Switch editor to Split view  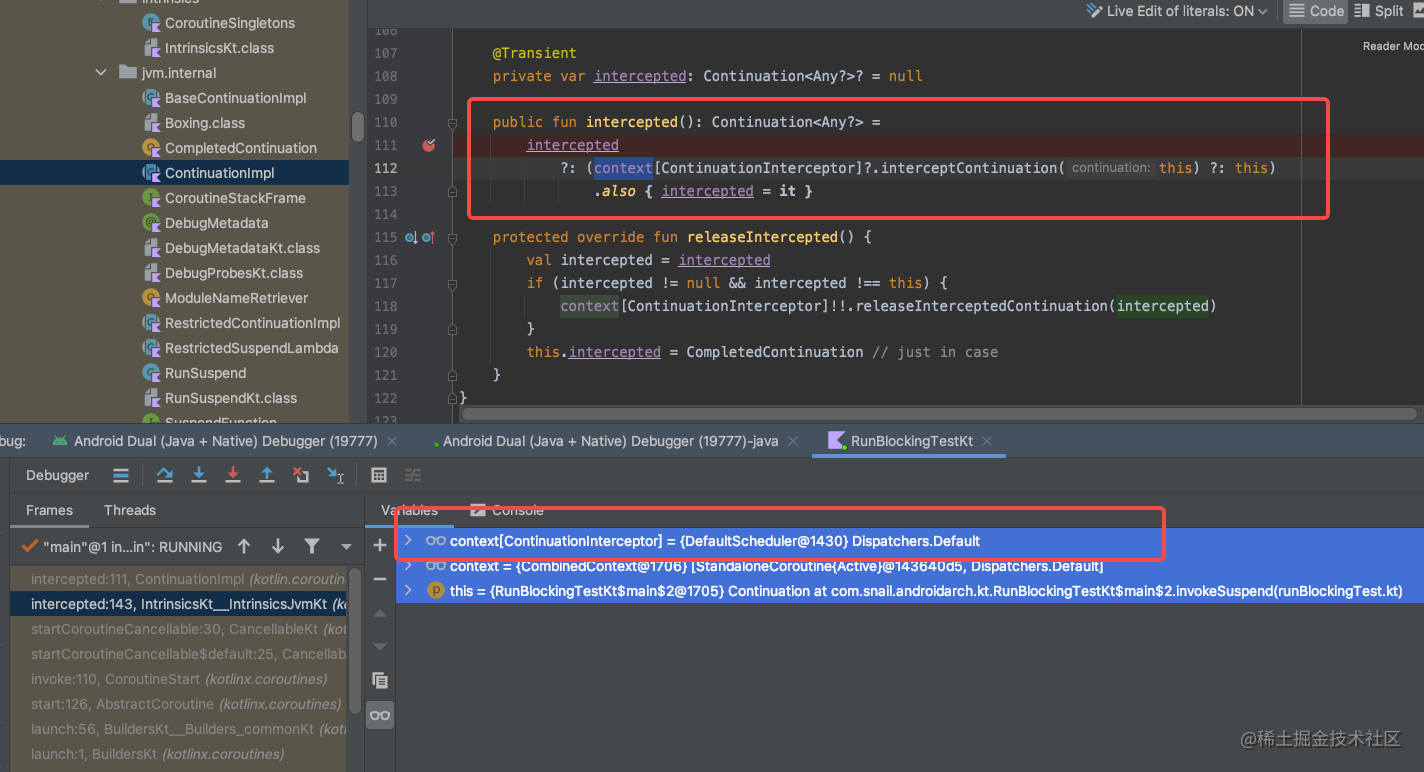click(1378, 11)
